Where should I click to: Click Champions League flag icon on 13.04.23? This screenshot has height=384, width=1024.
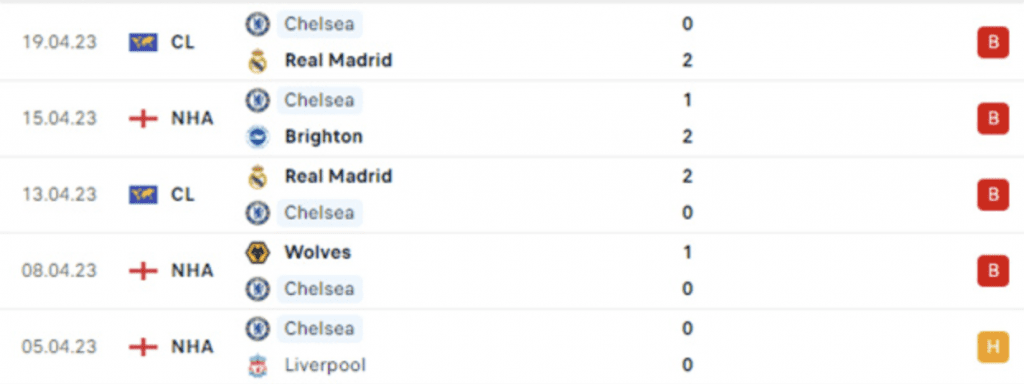coord(143,195)
